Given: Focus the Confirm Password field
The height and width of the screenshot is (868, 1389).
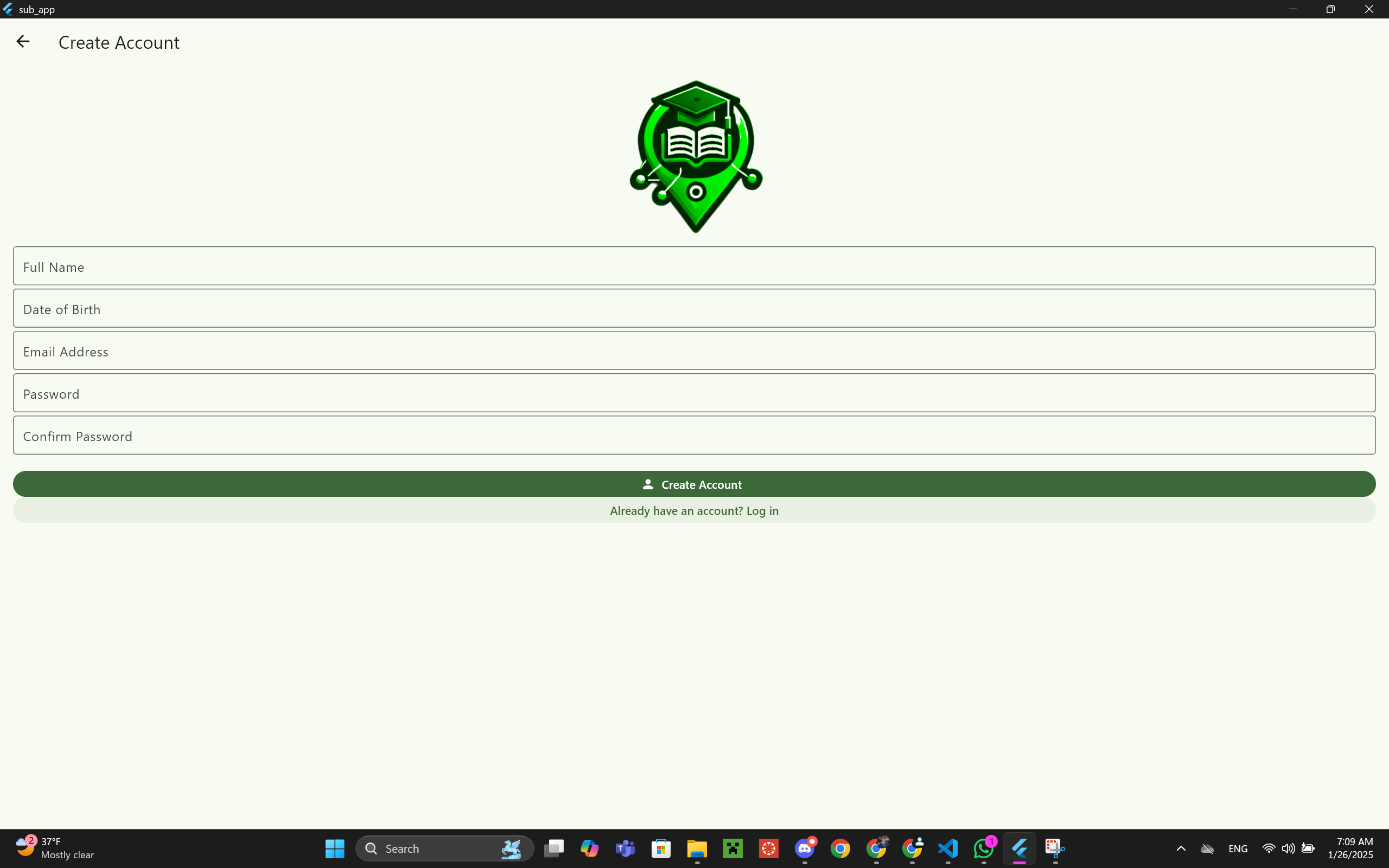Looking at the screenshot, I should coord(694,436).
